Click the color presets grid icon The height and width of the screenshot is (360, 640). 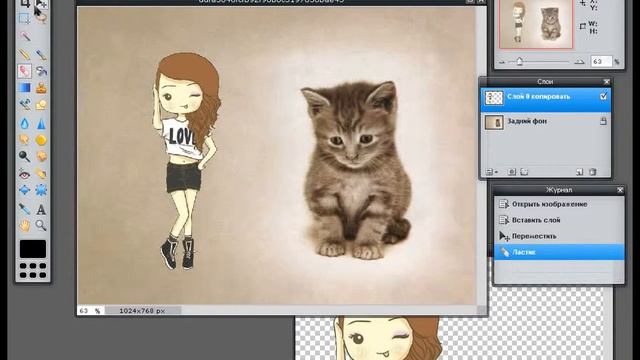[33, 270]
